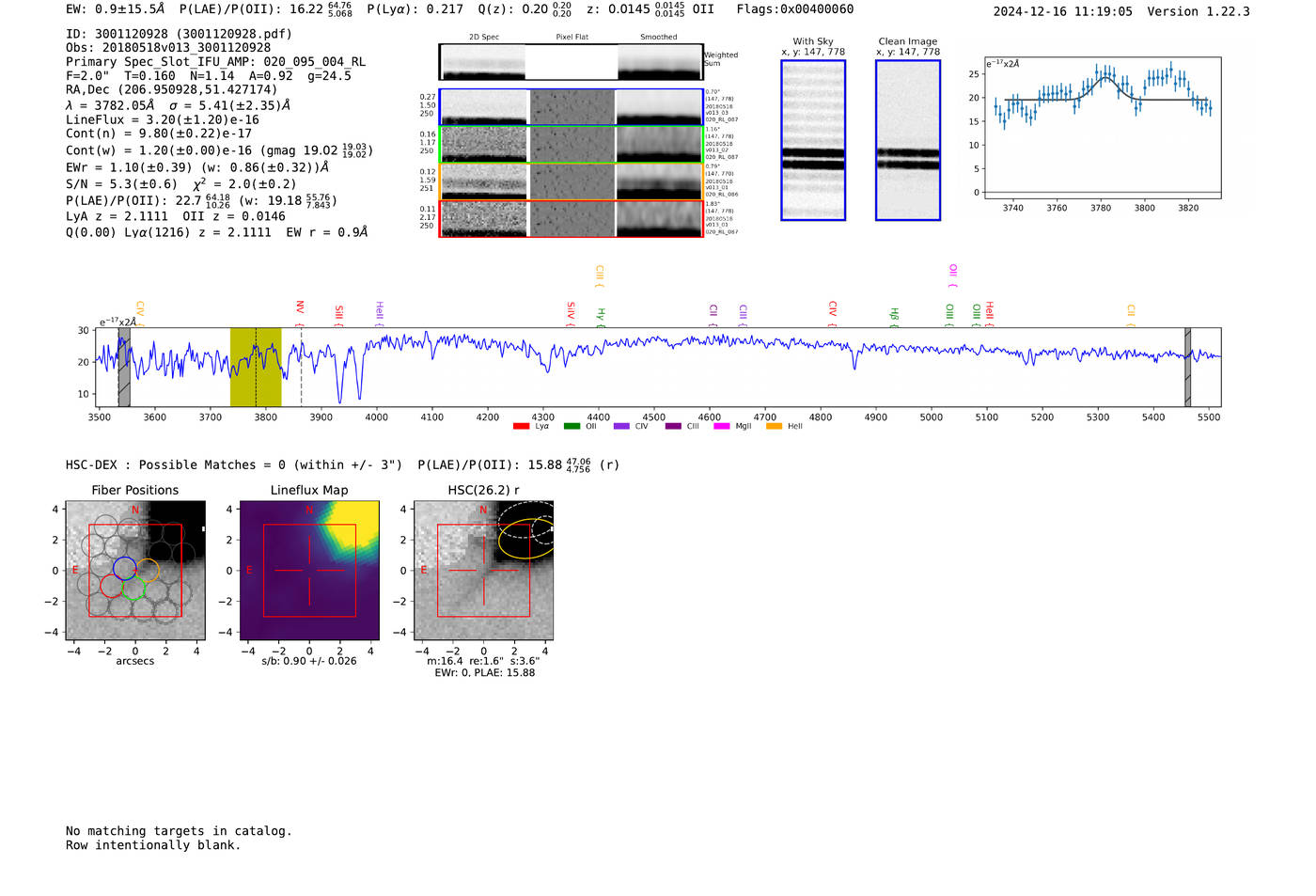Screen dimensions: 1316x896
Task: Click the 'Pixel Flat' column header
Action: (x=572, y=37)
